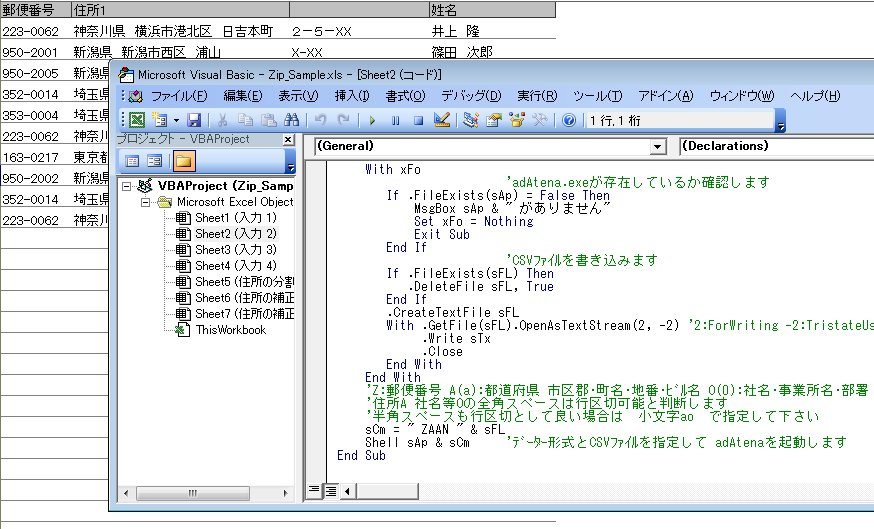Toggle Folders view in project pane

(x=183, y=161)
